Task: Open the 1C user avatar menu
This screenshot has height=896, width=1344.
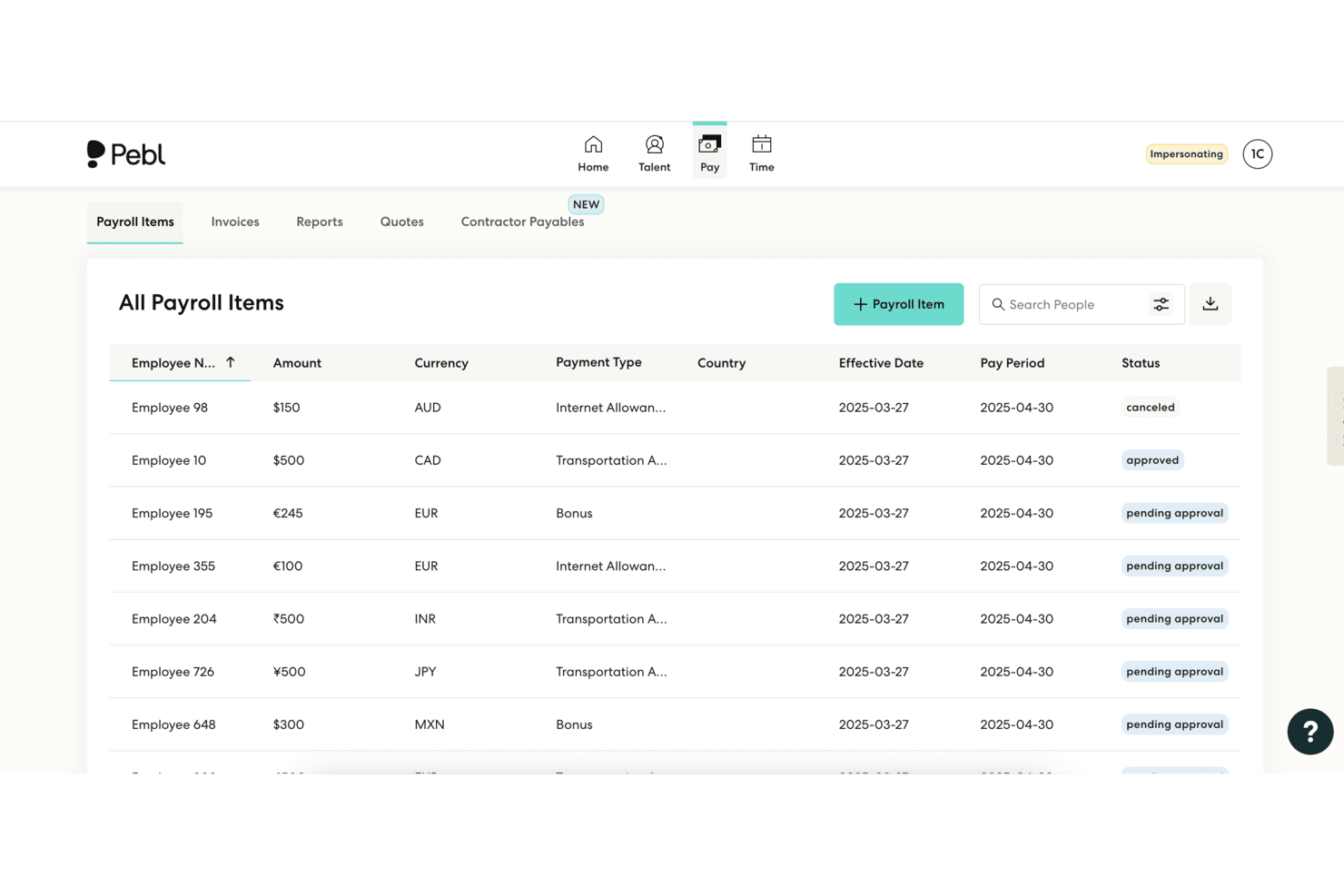Action: [1257, 154]
